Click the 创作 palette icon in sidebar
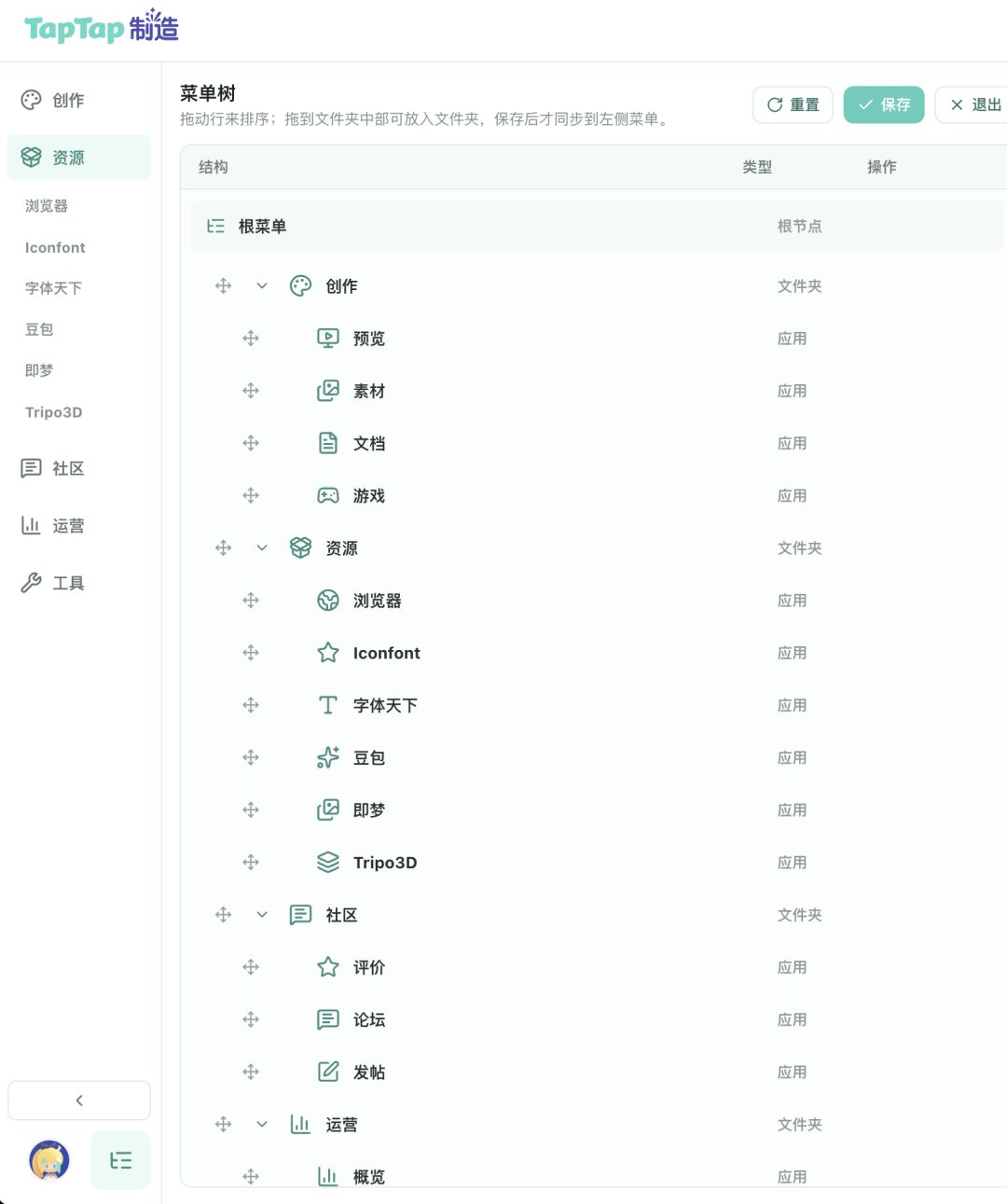Viewport: 1007px width, 1204px height. (x=31, y=100)
